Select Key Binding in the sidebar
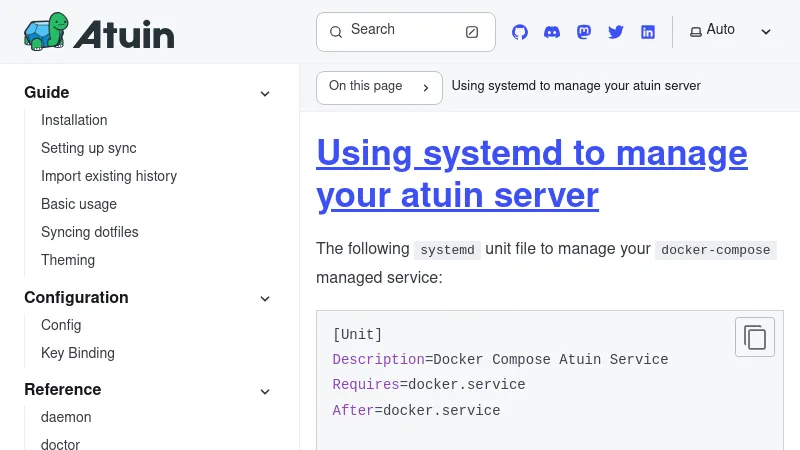The height and width of the screenshot is (450, 800). click(78, 353)
